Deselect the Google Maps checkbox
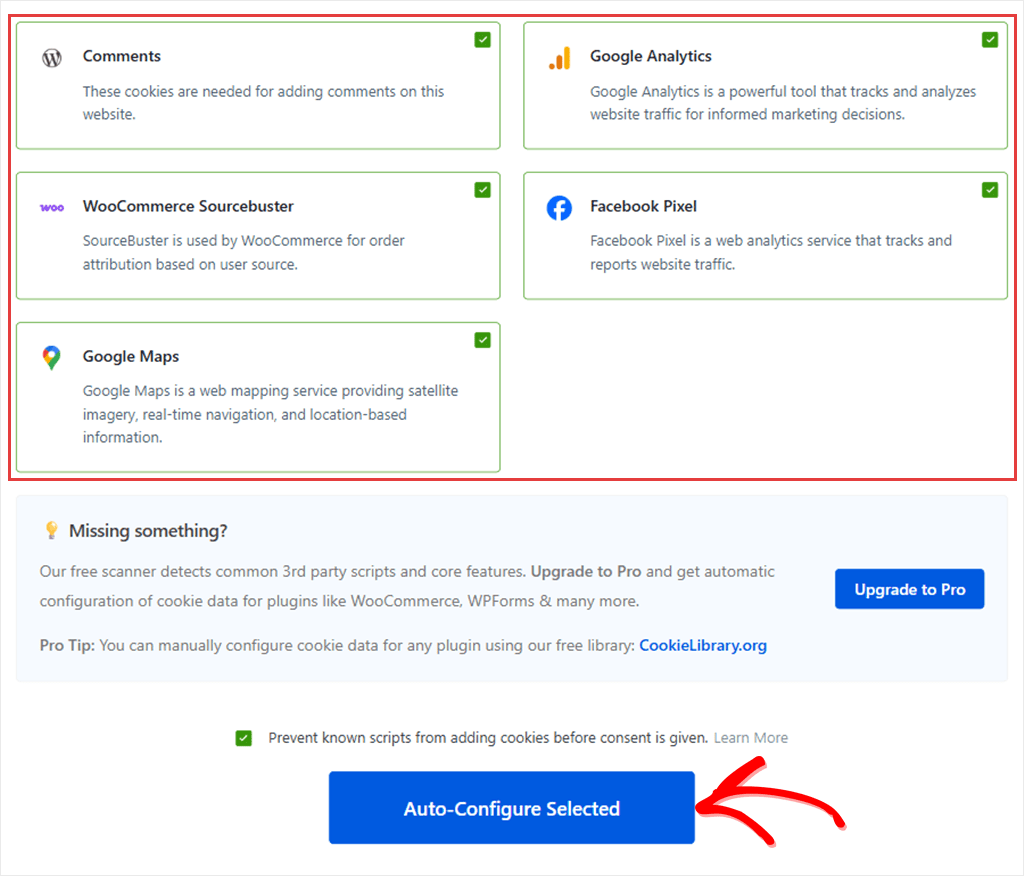Image resolution: width=1024 pixels, height=876 pixels. click(x=483, y=340)
